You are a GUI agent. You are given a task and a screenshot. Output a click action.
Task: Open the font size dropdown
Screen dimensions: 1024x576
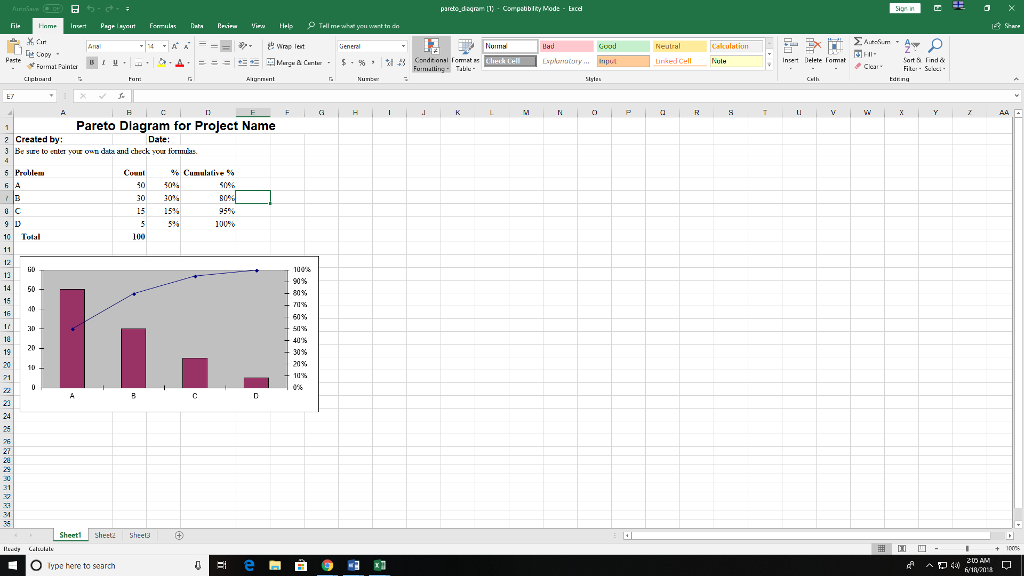(165, 46)
